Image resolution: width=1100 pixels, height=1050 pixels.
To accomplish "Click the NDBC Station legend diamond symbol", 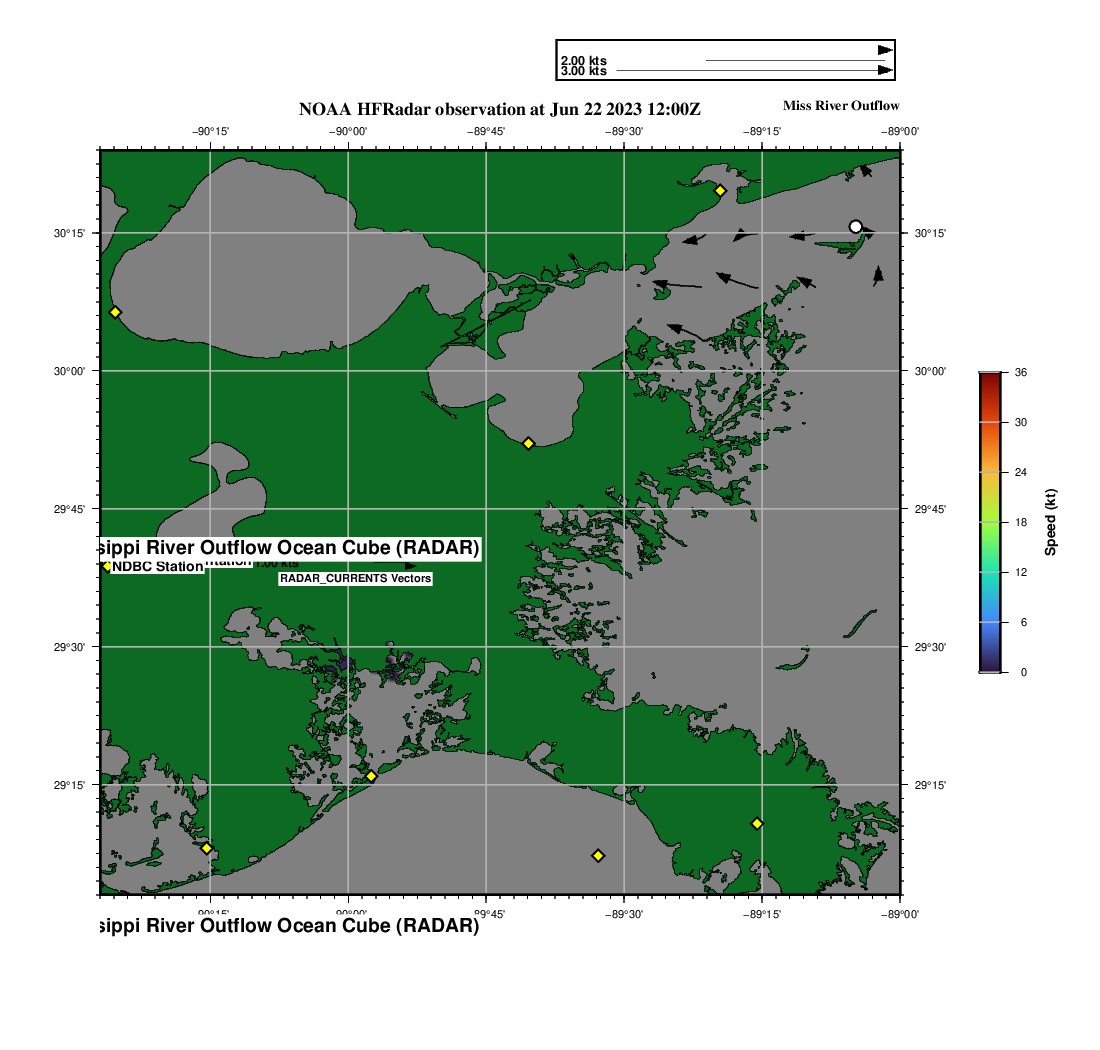I will point(107,566).
